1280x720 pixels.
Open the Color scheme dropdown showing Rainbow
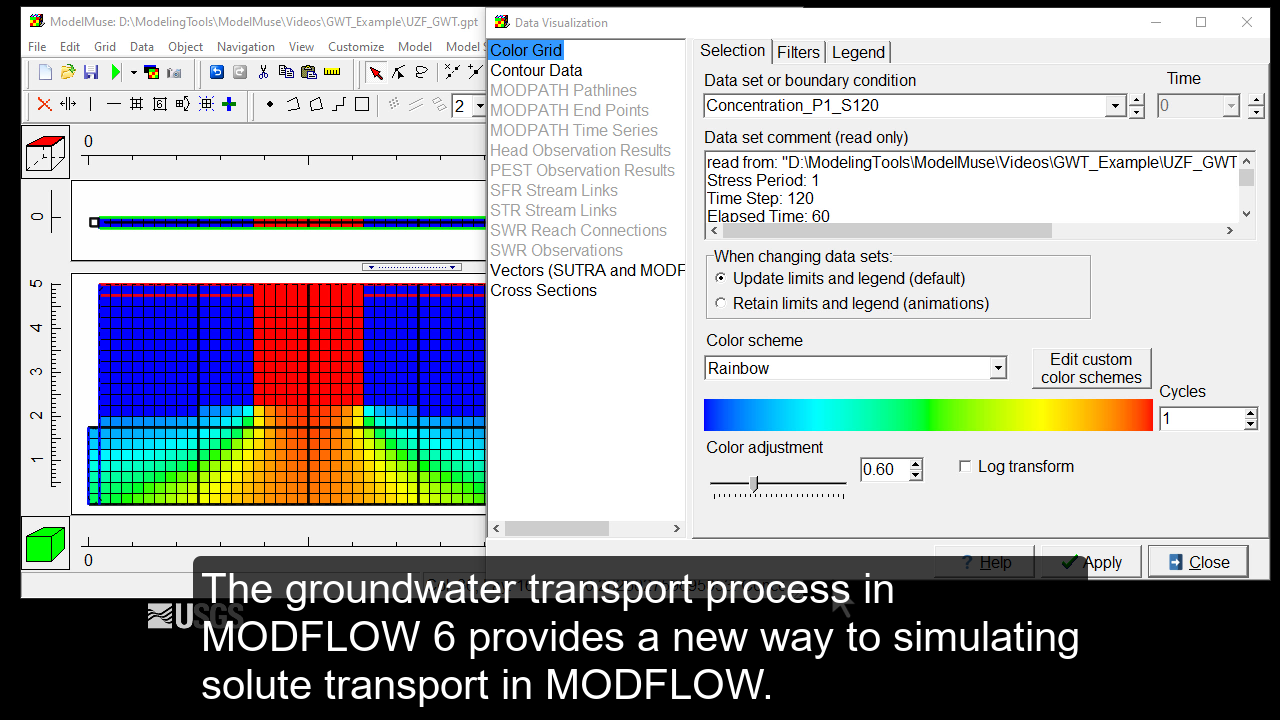(997, 368)
